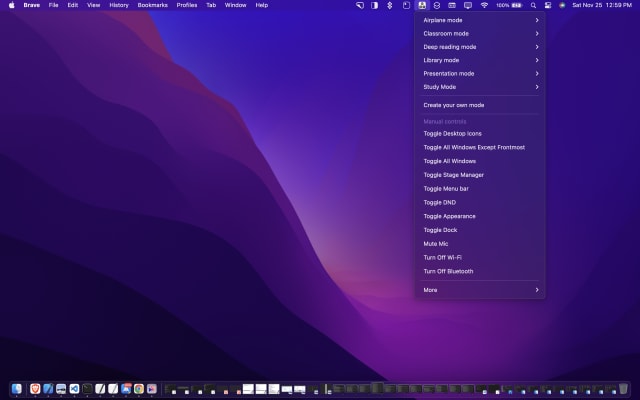Click the highlighted modes app menu bar icon
The height and width of the screenshot is (400, 640).
[422, 5]
